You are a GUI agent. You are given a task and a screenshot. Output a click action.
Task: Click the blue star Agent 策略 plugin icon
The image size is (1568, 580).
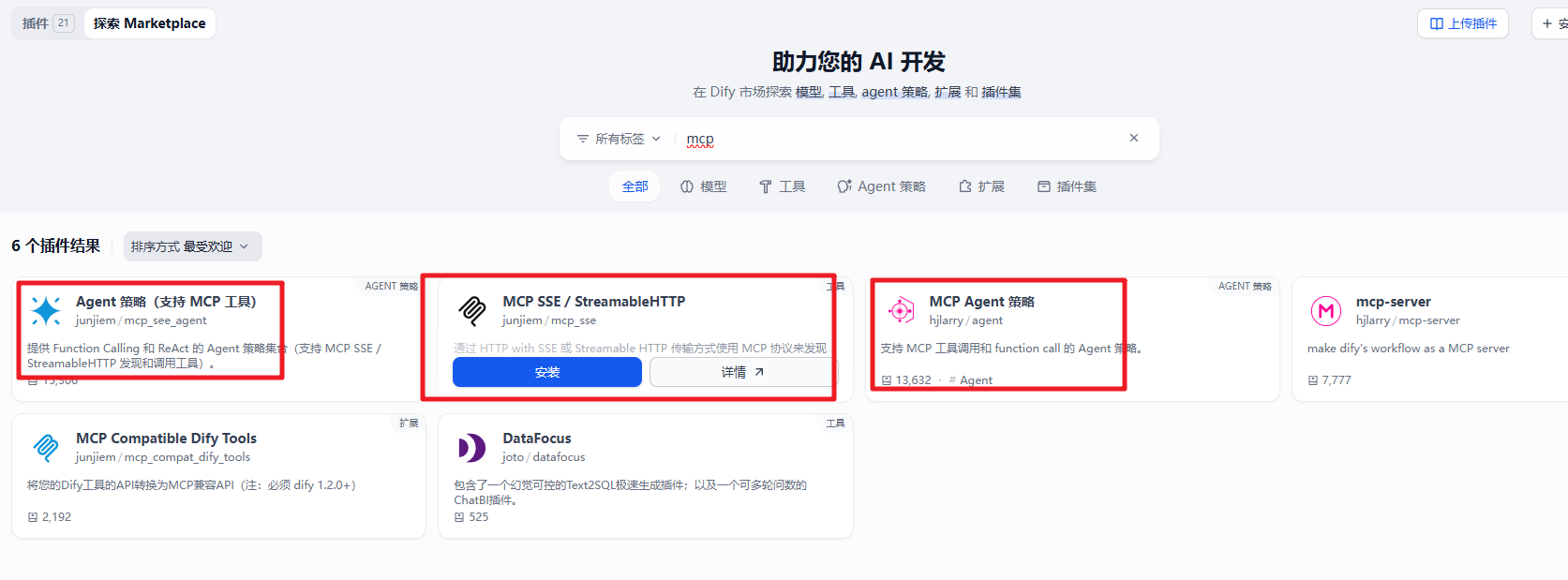tap(46, 310)
